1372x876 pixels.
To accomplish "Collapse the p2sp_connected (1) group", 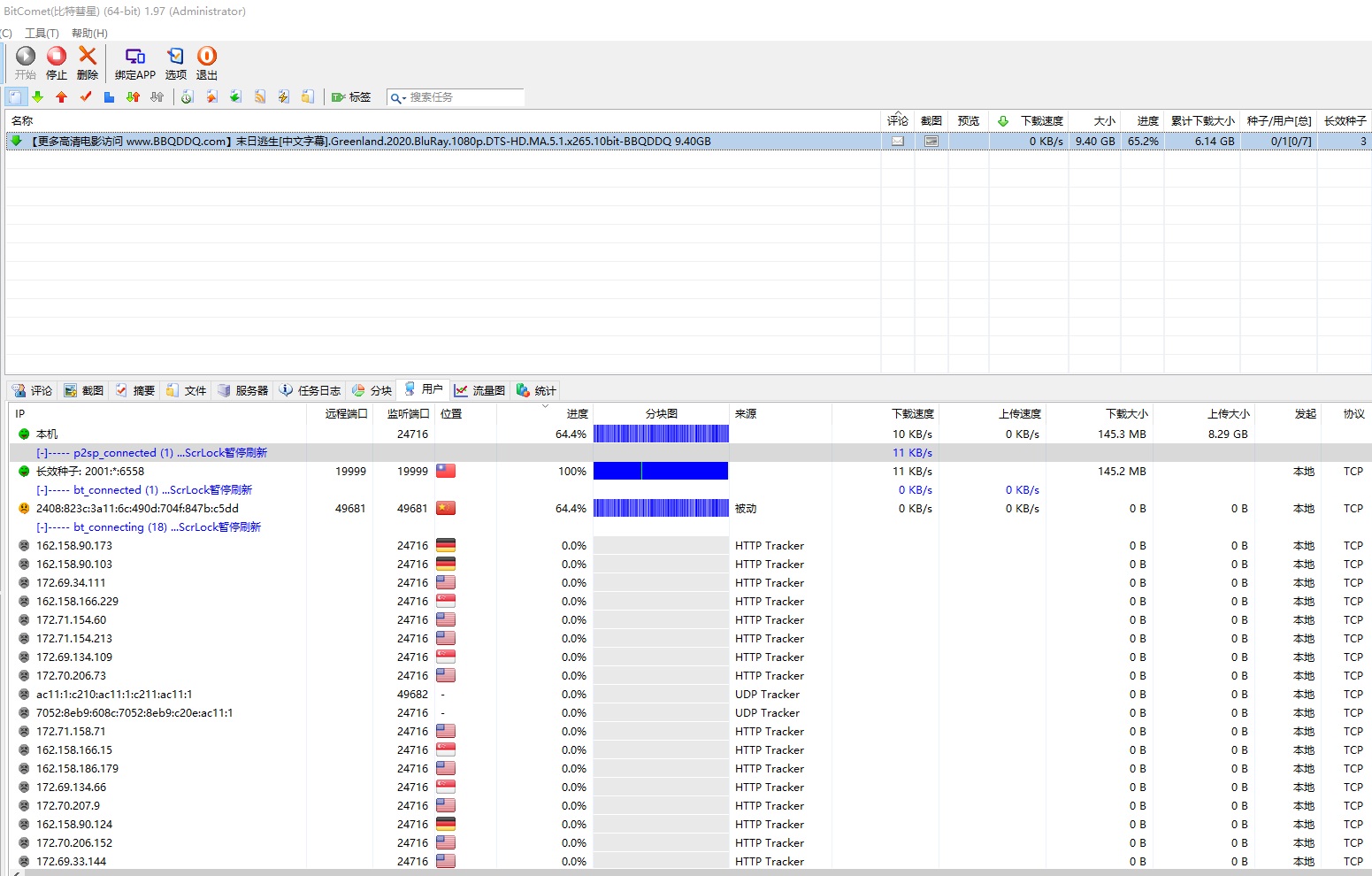I will (42, 453).
